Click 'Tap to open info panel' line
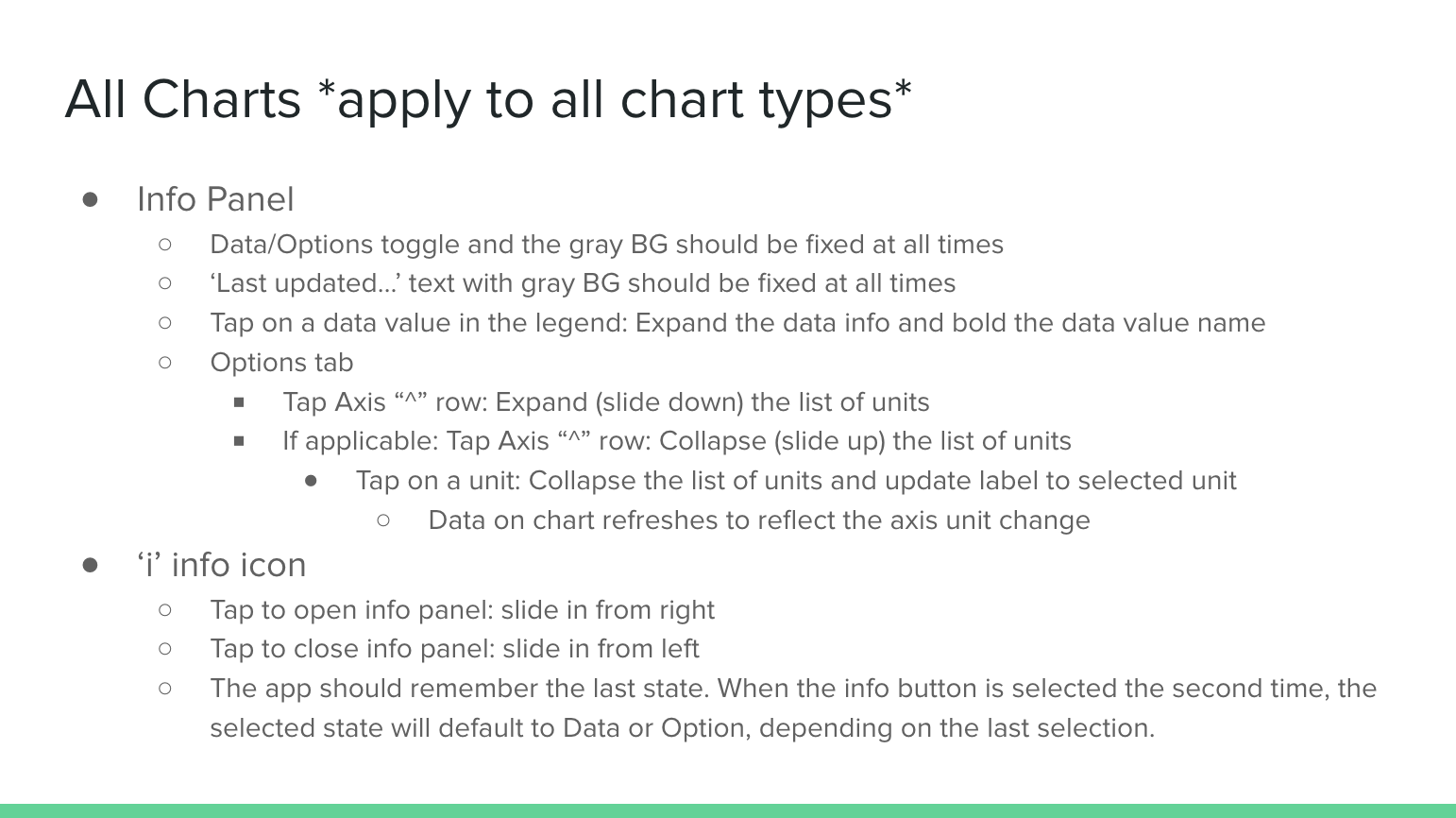This screenshot has width=1456, height=818. [x=463, y=610]
